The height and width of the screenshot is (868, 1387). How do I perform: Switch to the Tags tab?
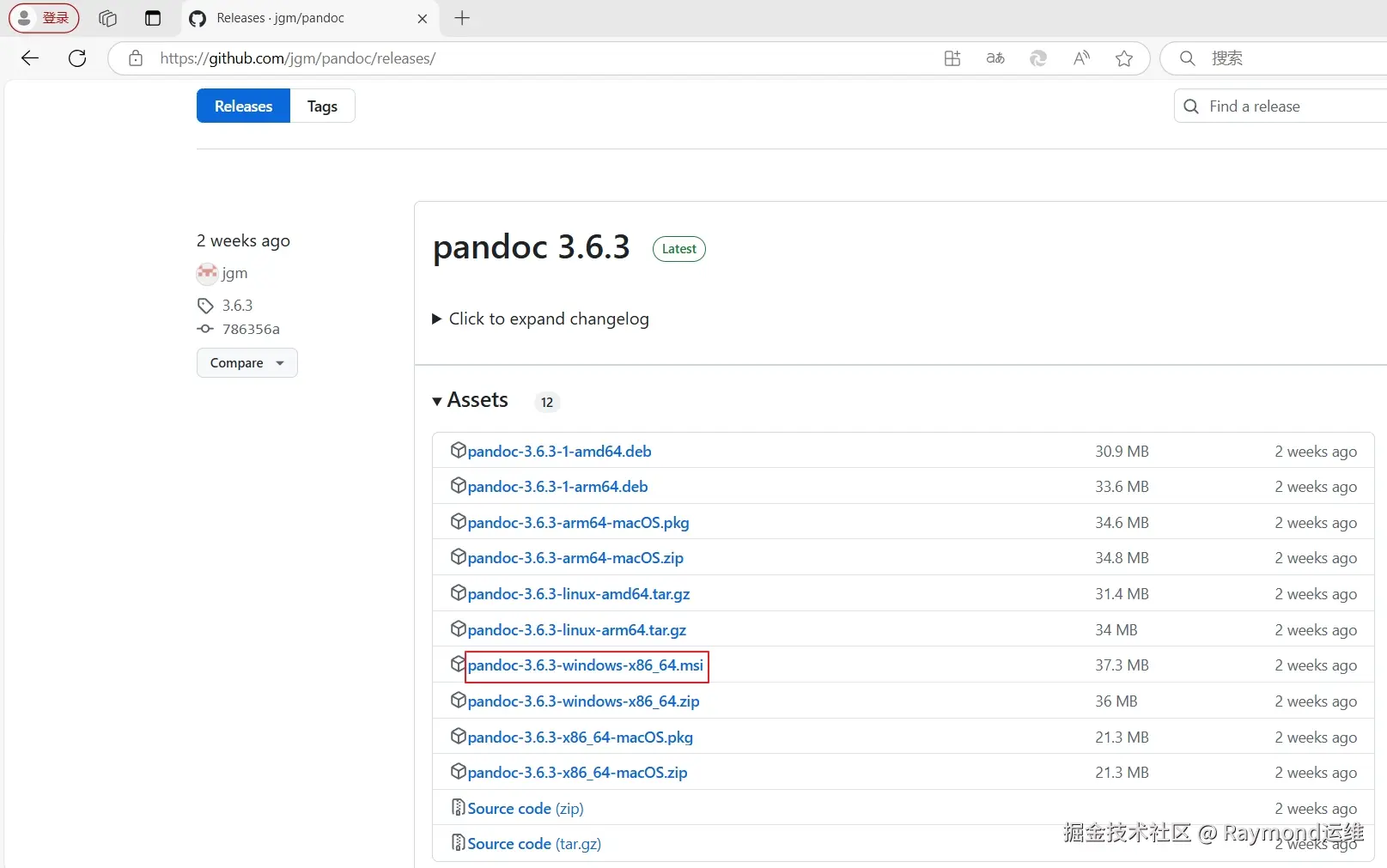click(x=322, y=106)
